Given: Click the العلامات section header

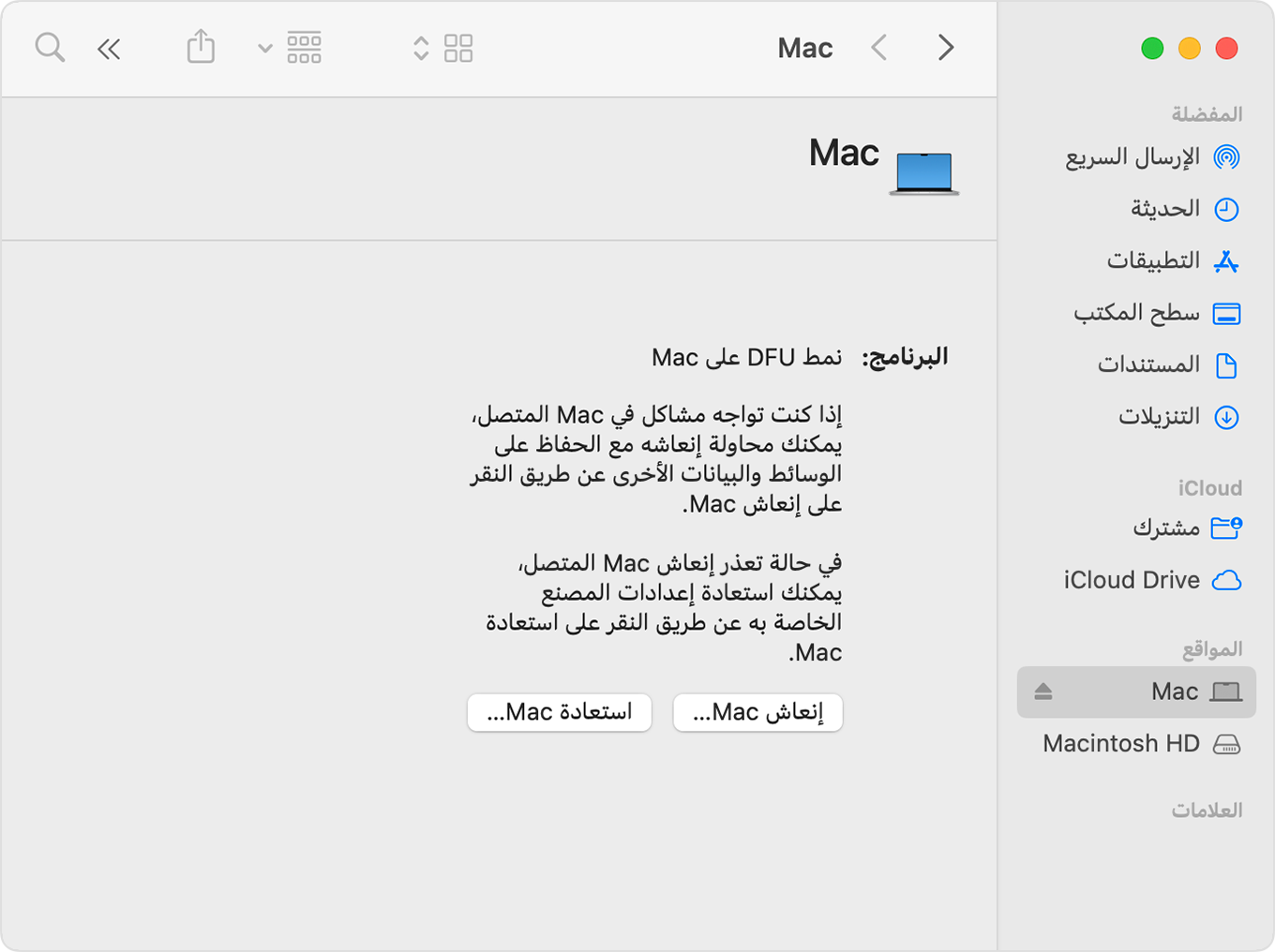Looking at the screenshot, I should click(x=1207, y=811).
